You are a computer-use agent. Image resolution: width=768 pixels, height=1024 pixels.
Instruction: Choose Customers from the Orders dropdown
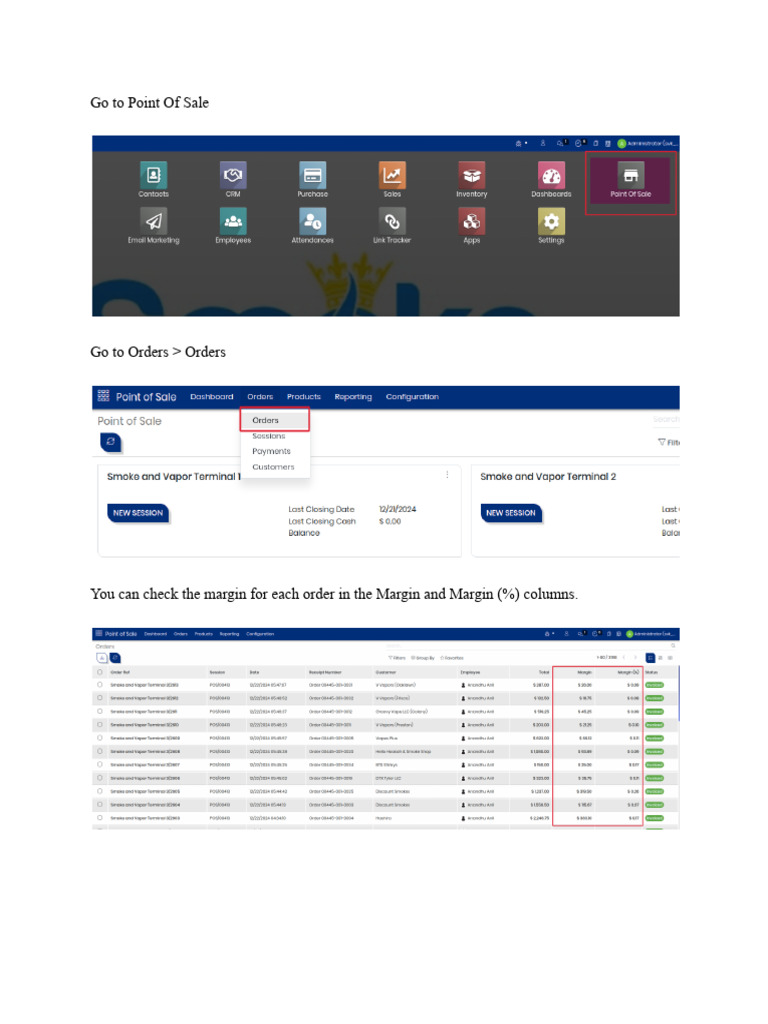pos(273,467)
